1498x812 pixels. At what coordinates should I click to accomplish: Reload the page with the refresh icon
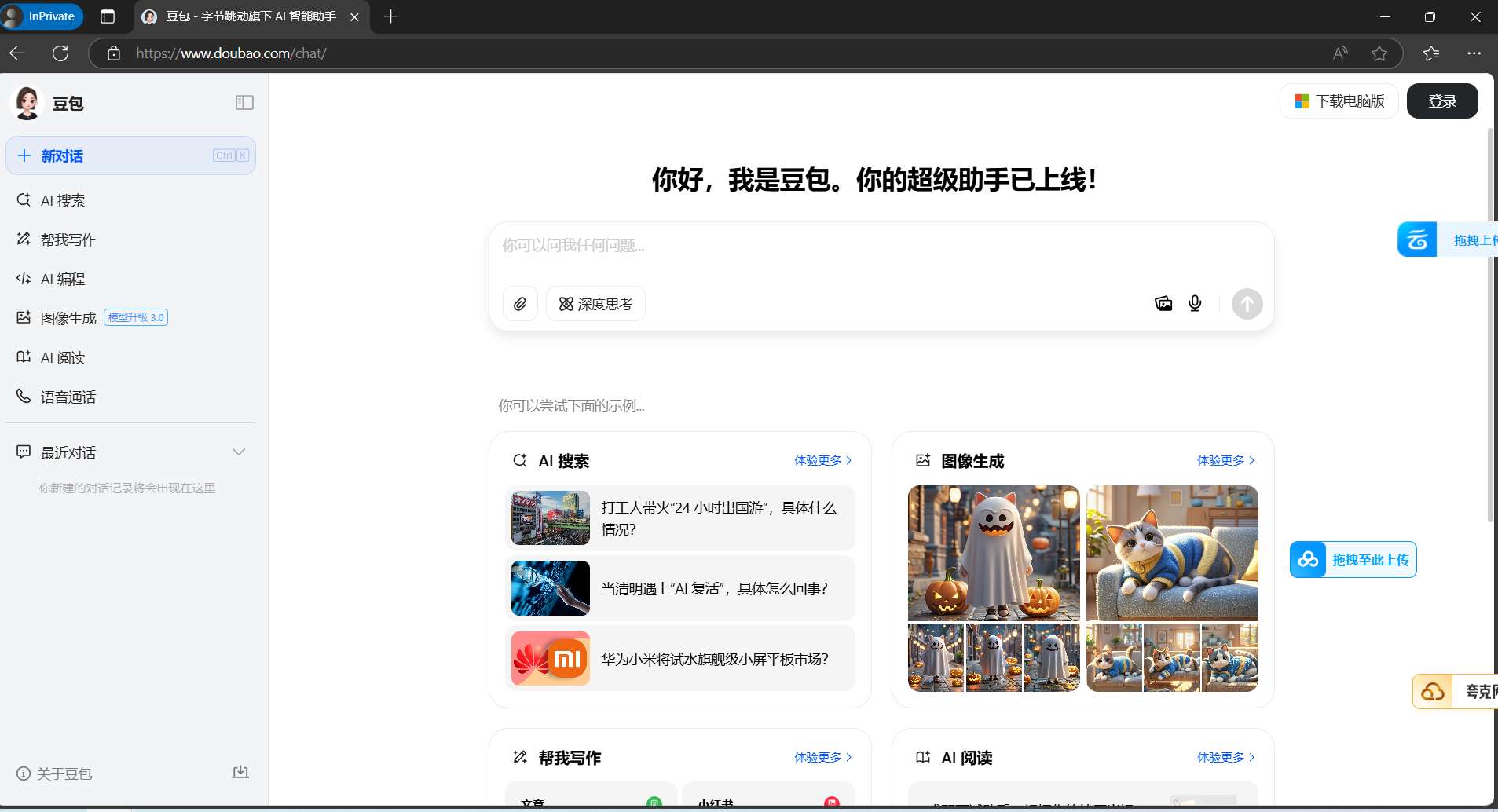[60, 53]
